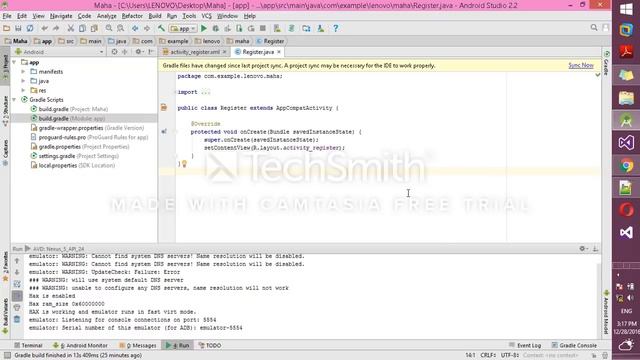Select local.properties file
This screenshot has width=640, height=360.
[73, 166]
